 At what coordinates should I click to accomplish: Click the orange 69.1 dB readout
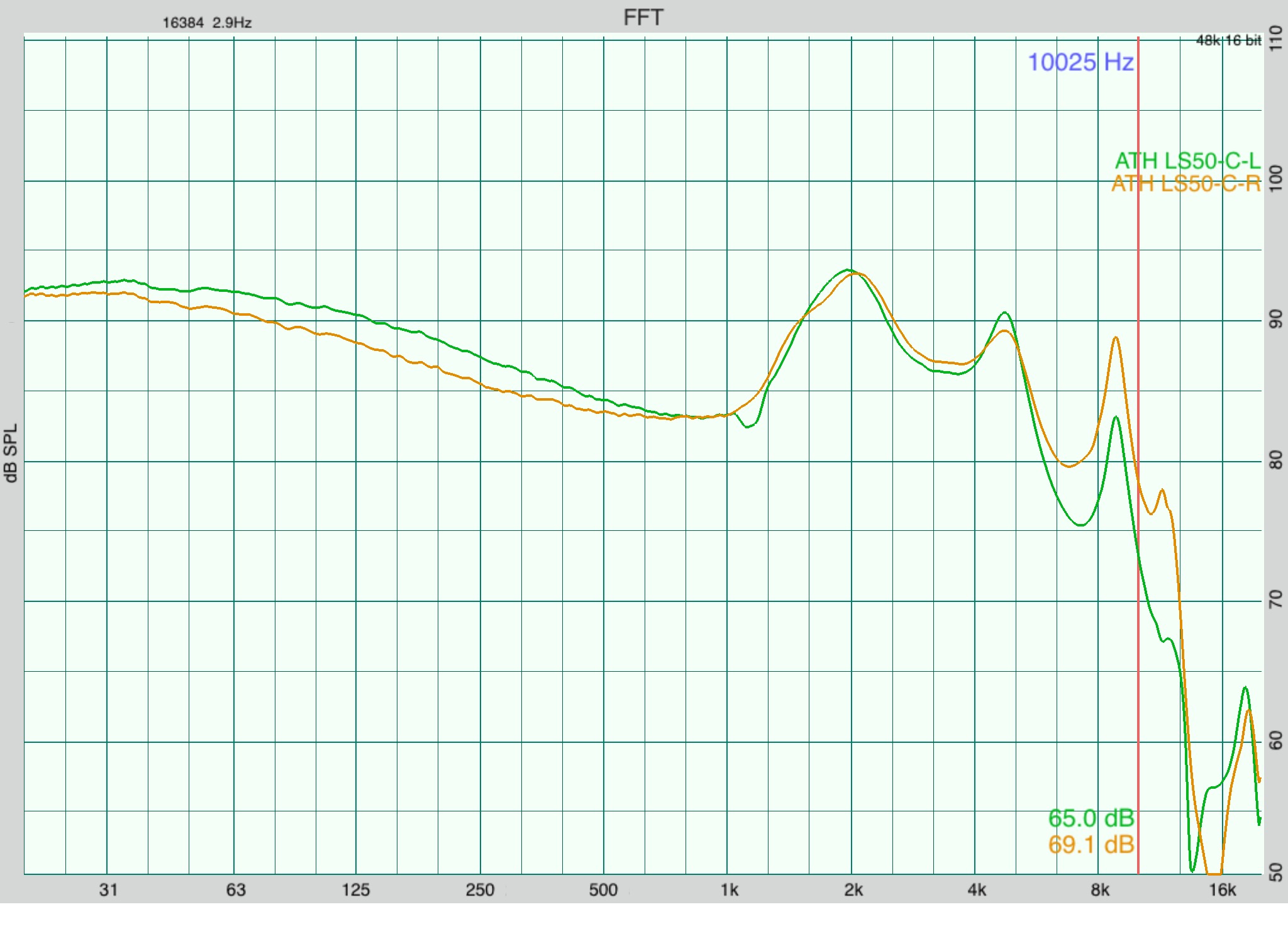(1091, 845)
